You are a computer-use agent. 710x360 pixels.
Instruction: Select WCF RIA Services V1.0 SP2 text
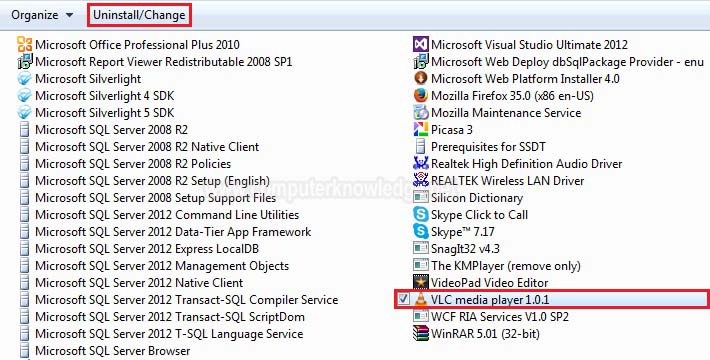click(x=500, y=317)
